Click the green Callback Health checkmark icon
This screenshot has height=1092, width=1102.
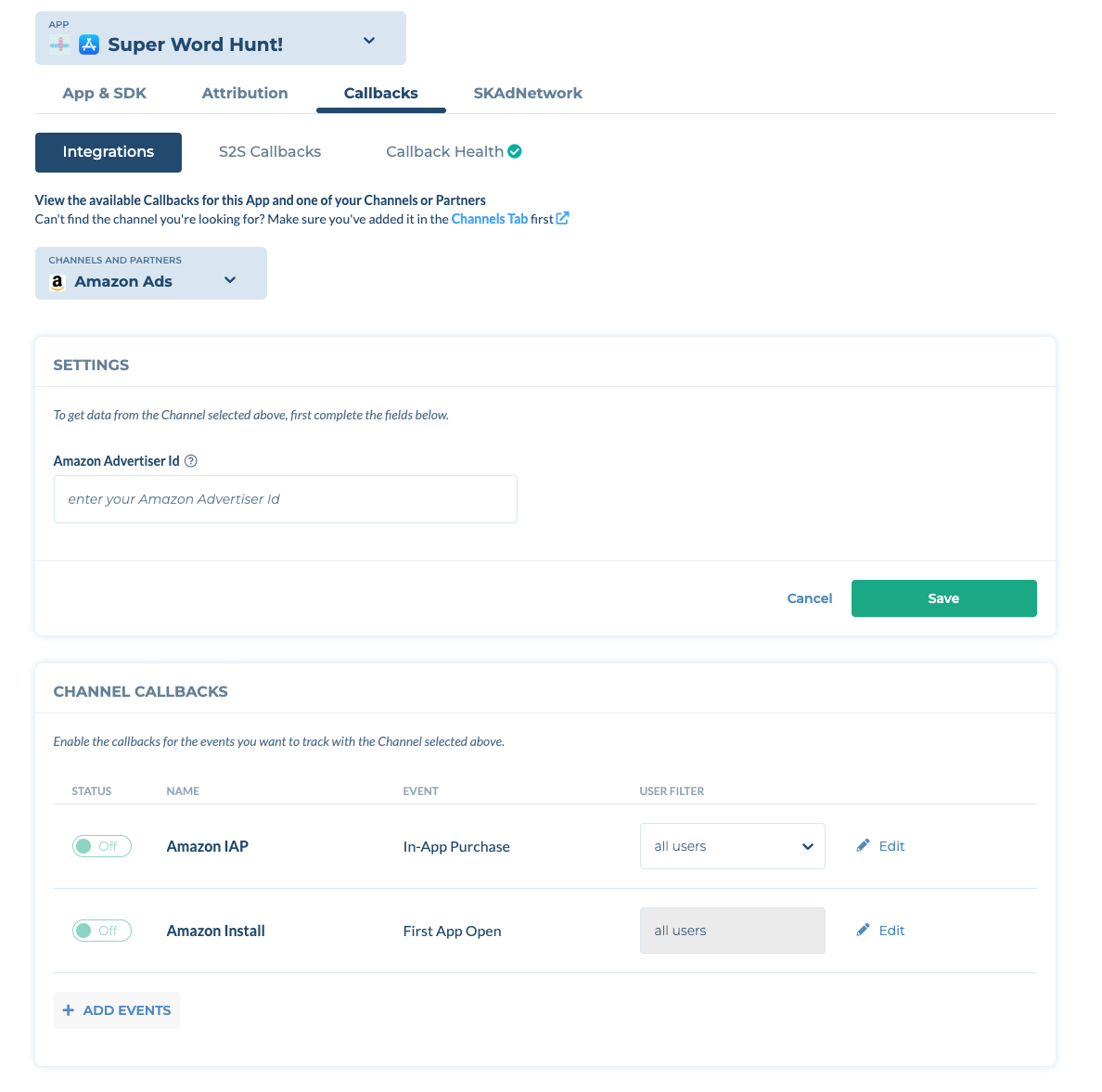[515, 151]
